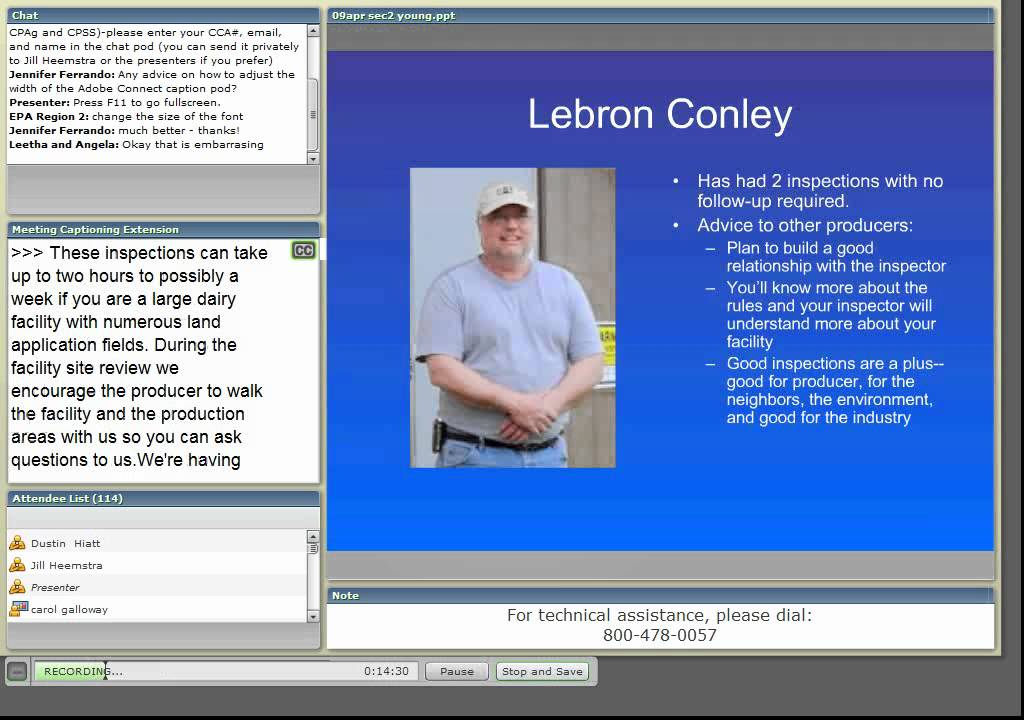Click the 'Has had 2 inspections' bullet
1024x720 pixels.
point(820,191)
